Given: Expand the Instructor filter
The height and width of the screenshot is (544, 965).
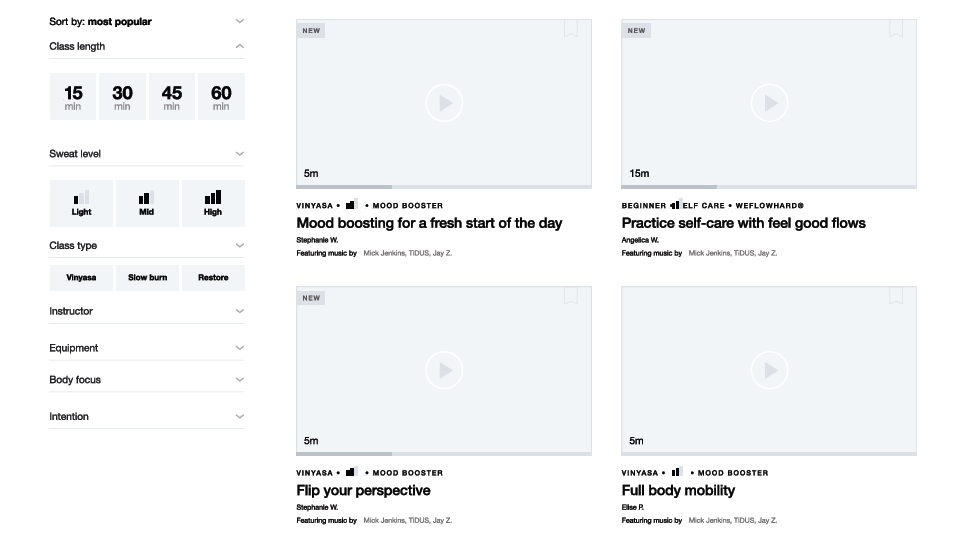Looking at the screenshot, I should 146,311.
